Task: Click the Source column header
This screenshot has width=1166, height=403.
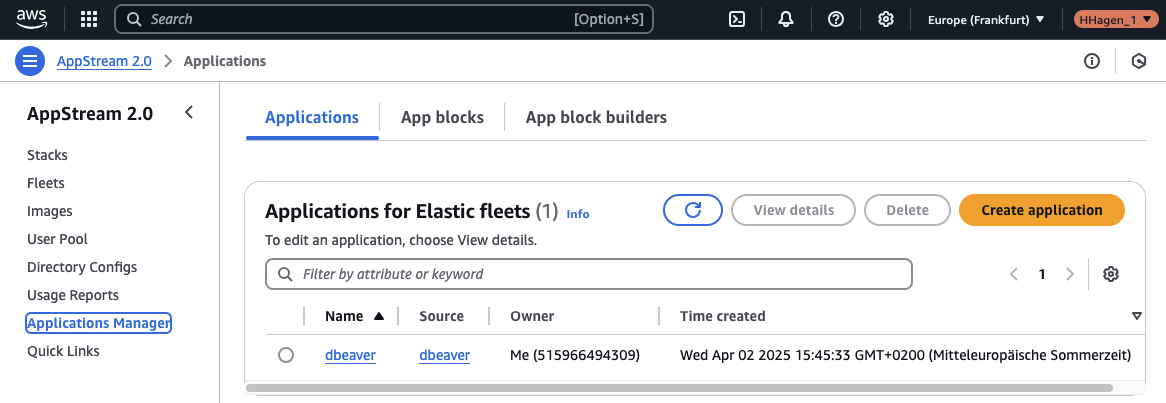Action: (x=441, y=316)
